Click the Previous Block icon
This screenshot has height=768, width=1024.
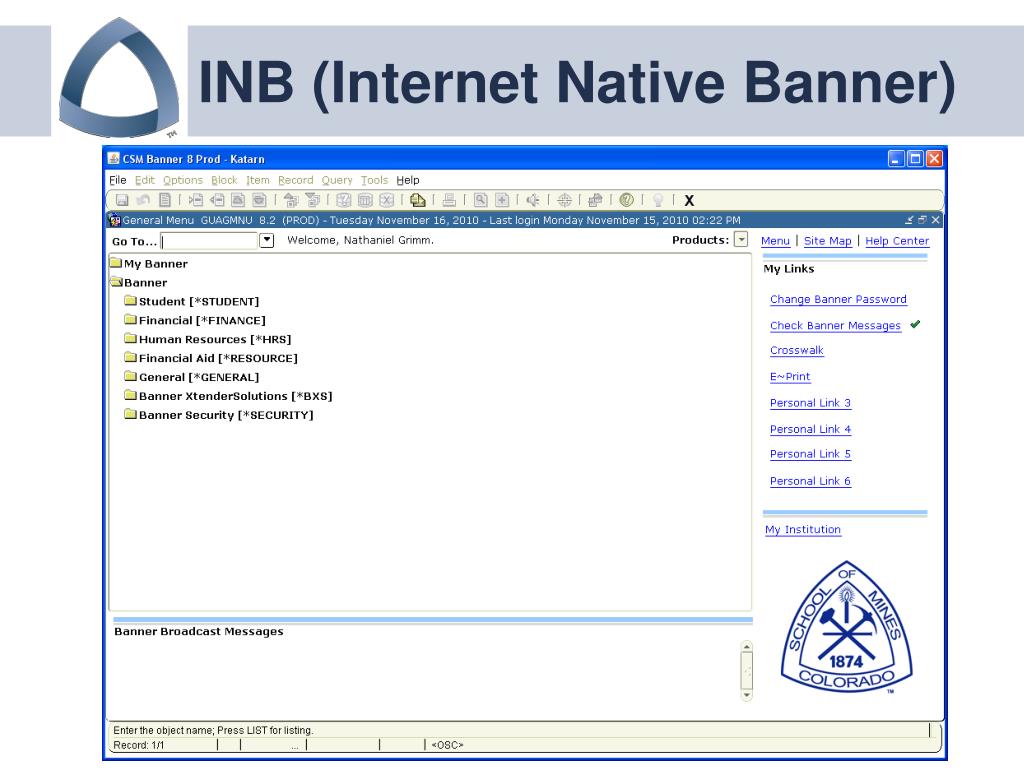pyautogui.click(x=291, y=200)
